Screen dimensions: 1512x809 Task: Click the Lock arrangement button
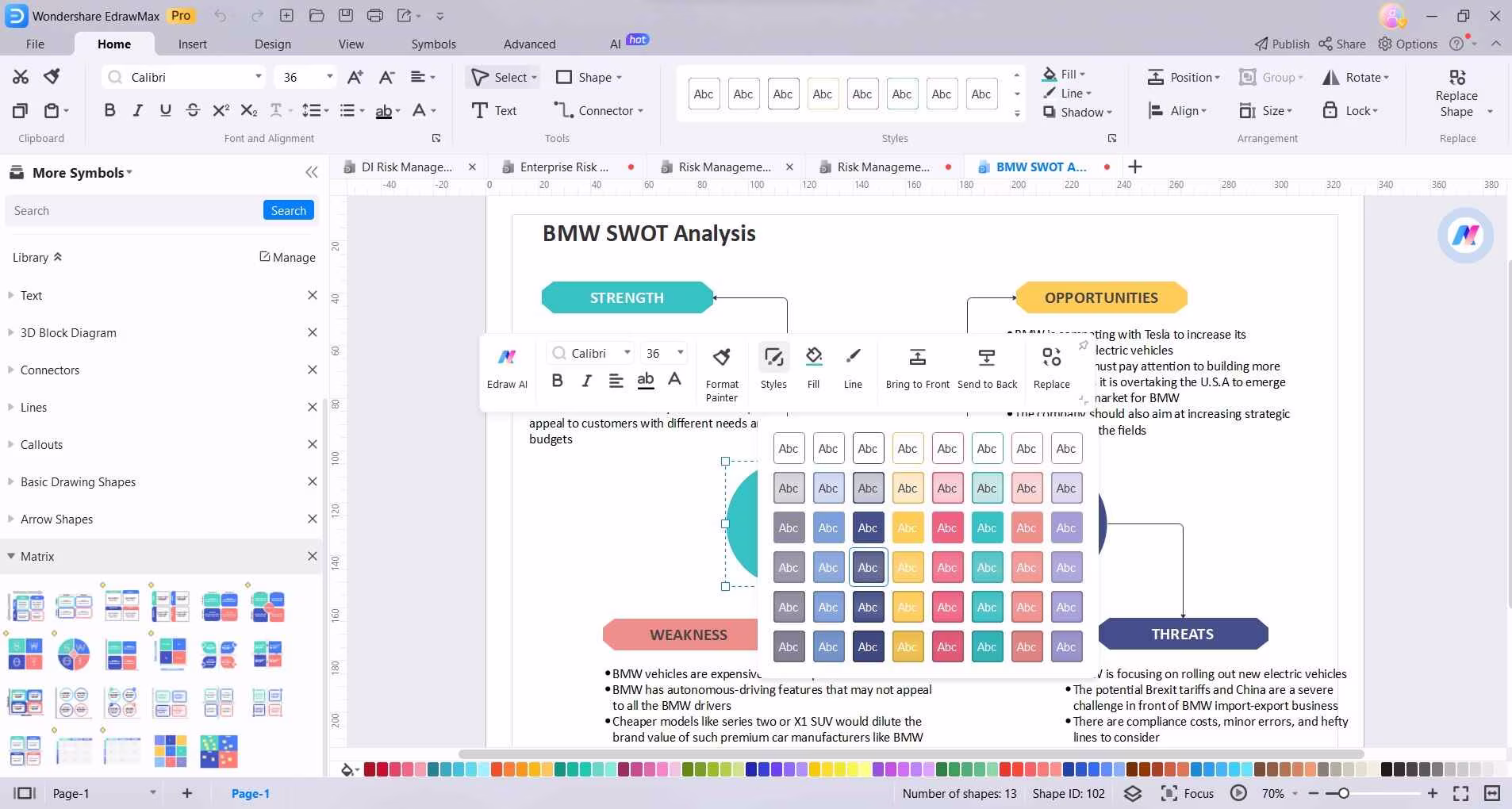[1350, 110]
